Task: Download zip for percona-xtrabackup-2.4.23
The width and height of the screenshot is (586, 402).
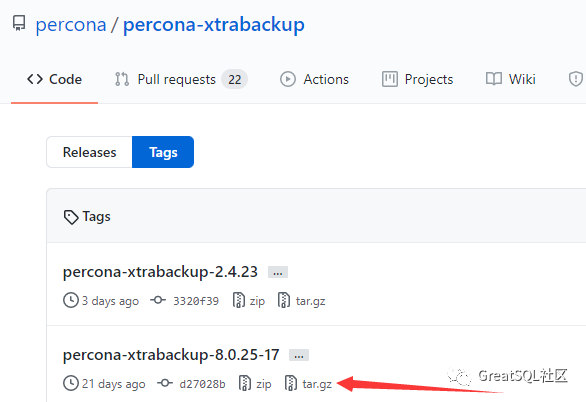Action: point(249,301)
